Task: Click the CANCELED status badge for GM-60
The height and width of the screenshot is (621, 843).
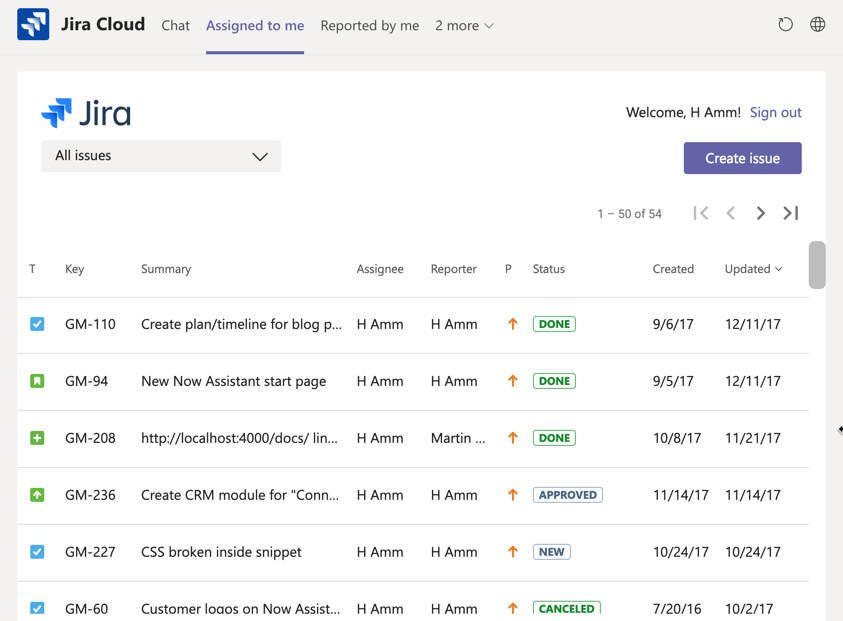Action: 567,608
